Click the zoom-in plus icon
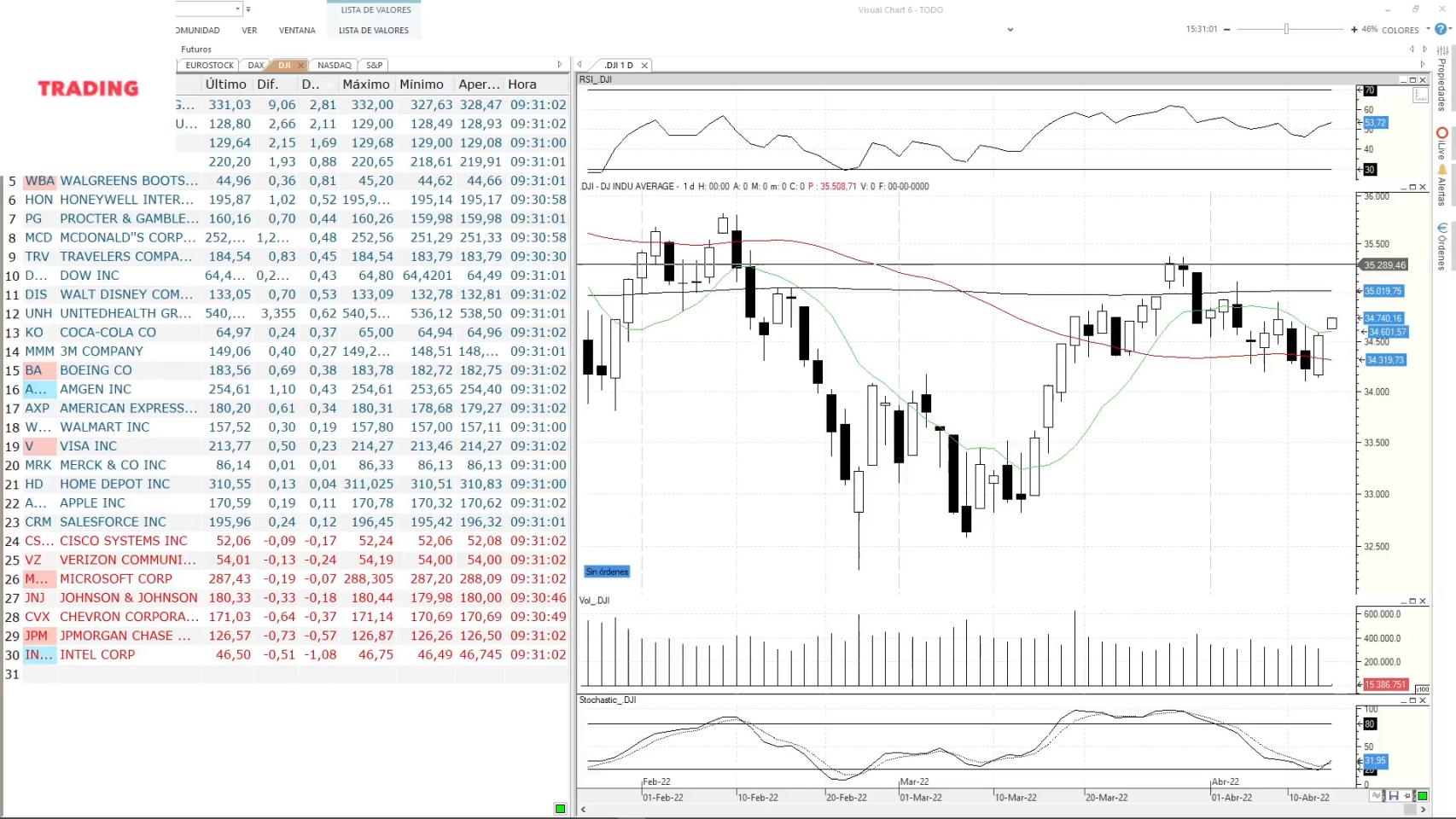 click(x=1354, y=30)
